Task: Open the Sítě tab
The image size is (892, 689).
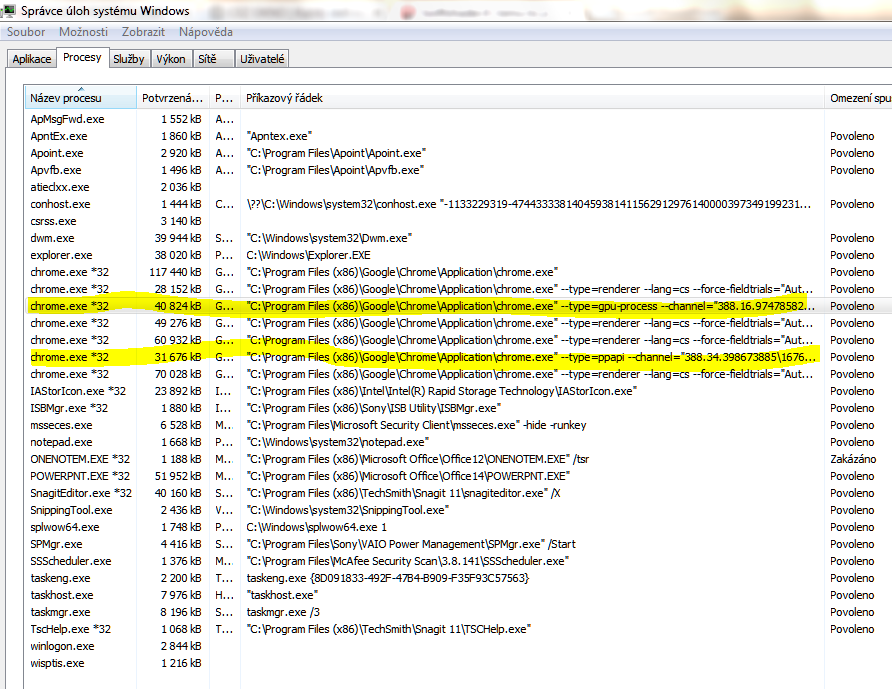Action: (x=207, y=59)
